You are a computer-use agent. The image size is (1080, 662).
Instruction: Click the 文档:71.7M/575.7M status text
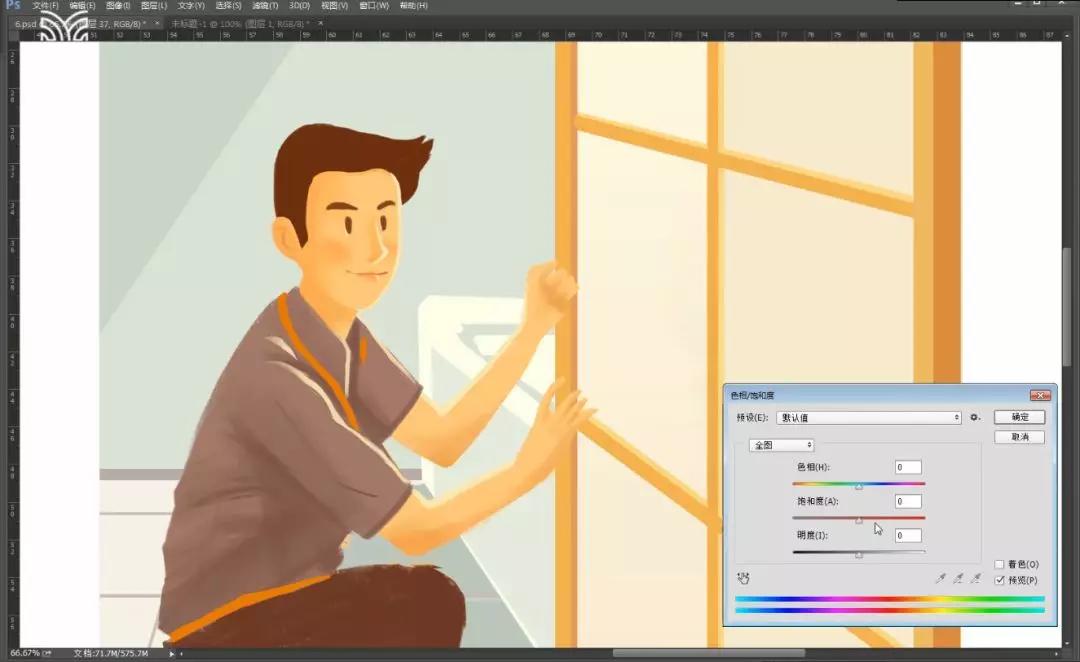point(111,653)
